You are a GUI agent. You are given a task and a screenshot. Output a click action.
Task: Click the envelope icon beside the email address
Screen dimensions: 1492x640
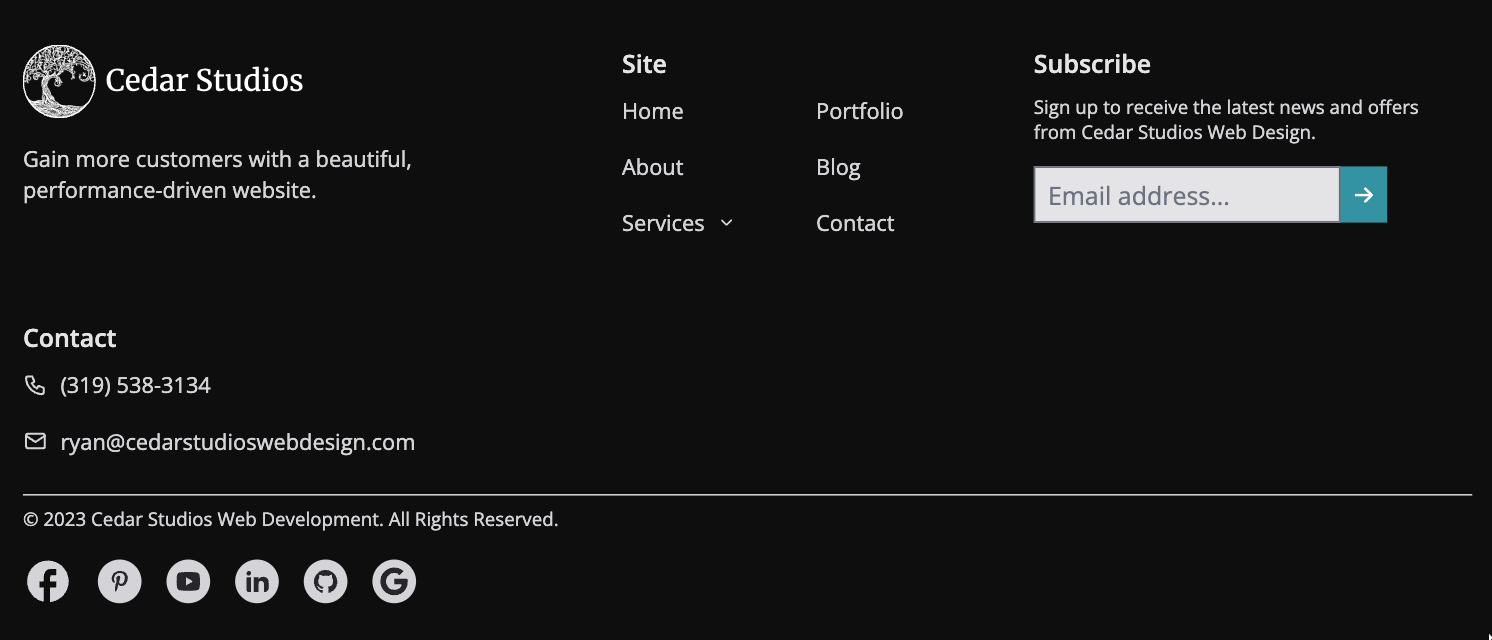click(x=35, y=441)
